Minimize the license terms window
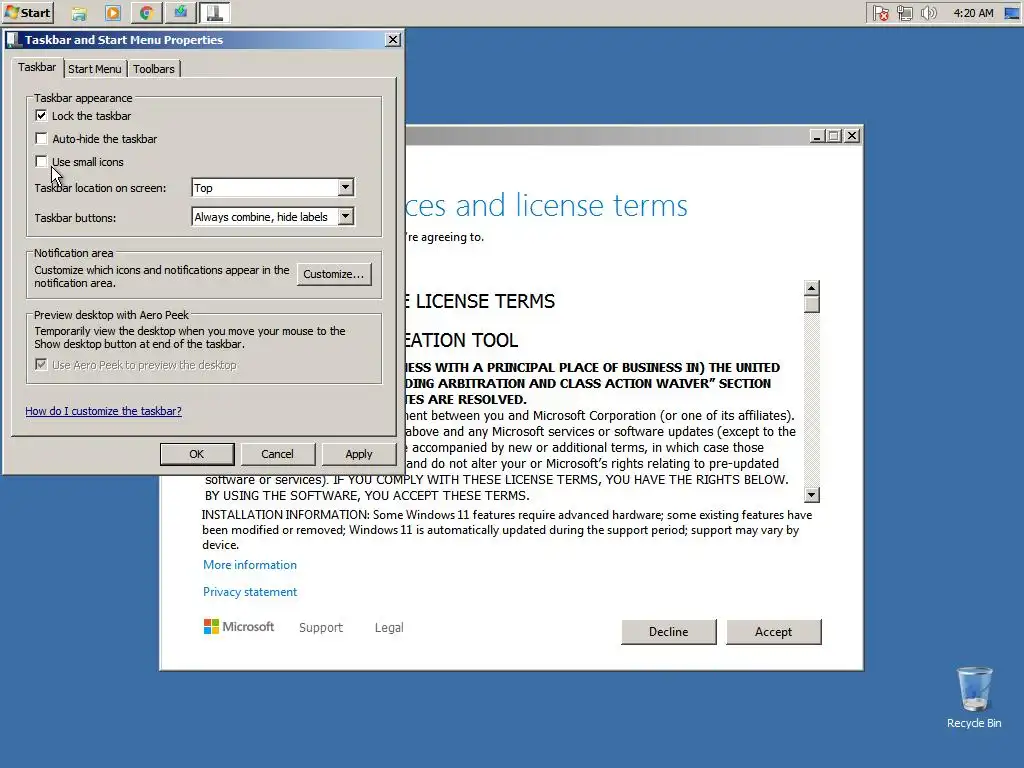 pyautogui.click(x=816, y=136)
